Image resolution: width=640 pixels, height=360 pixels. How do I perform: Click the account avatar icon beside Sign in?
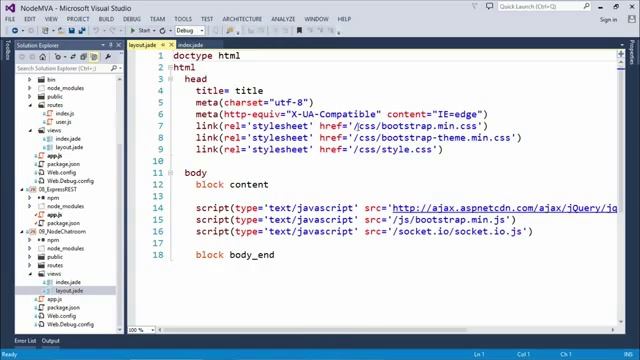(x=632, y=19)
